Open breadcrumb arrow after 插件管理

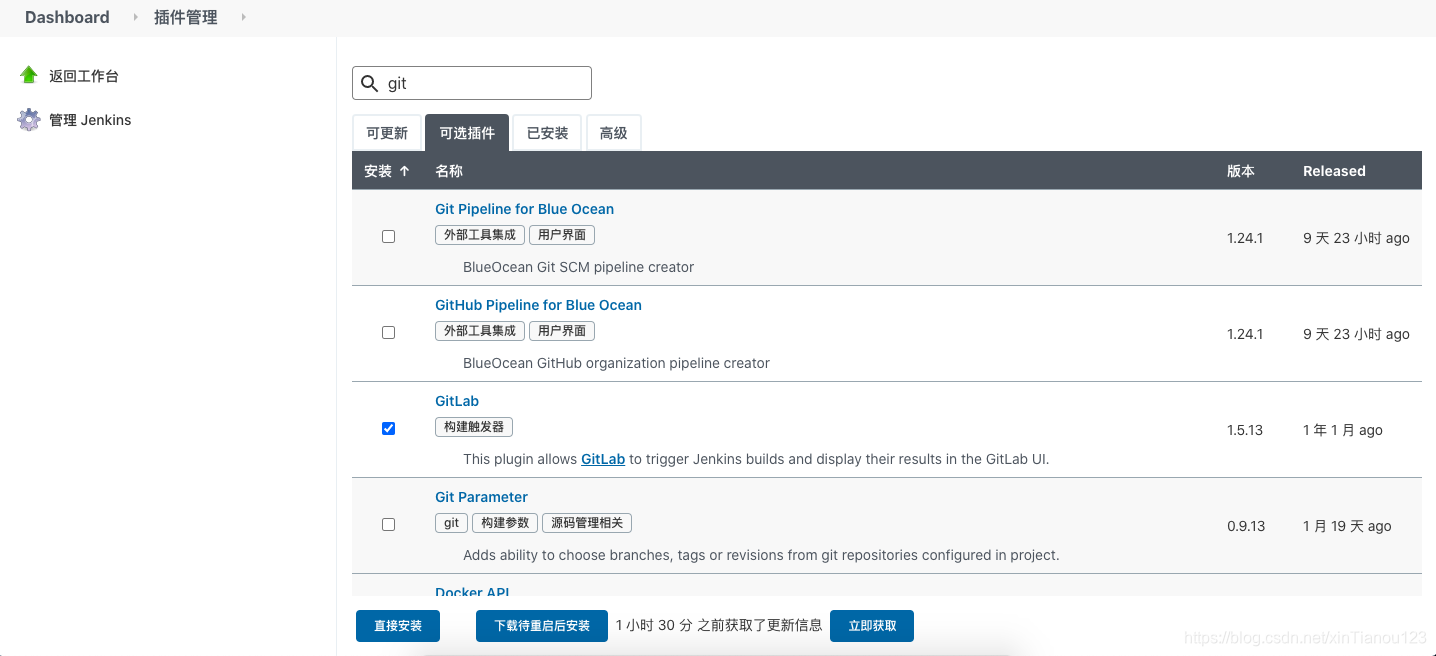point(243,17)
